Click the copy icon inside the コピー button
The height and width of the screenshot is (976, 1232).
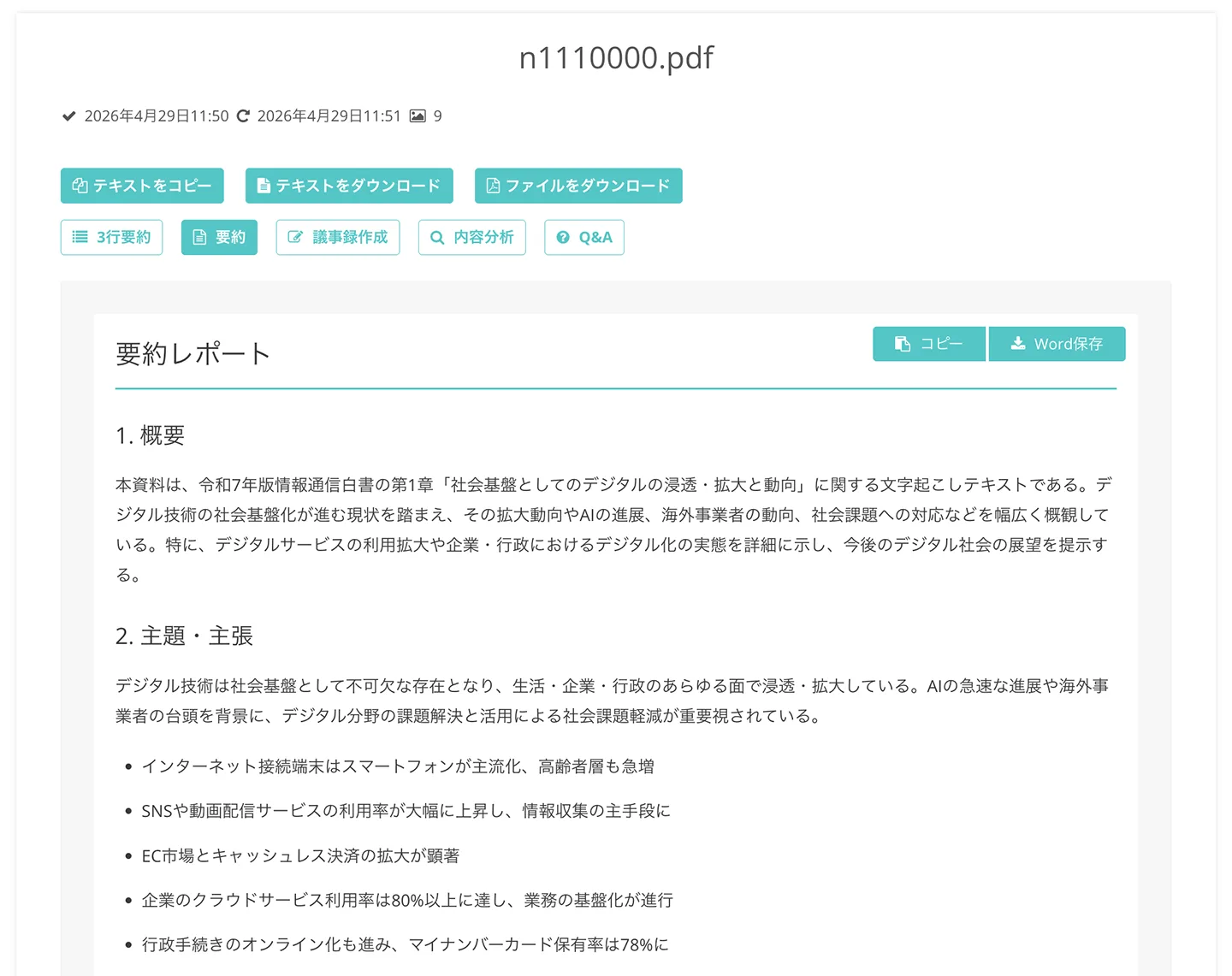point(901,343)
